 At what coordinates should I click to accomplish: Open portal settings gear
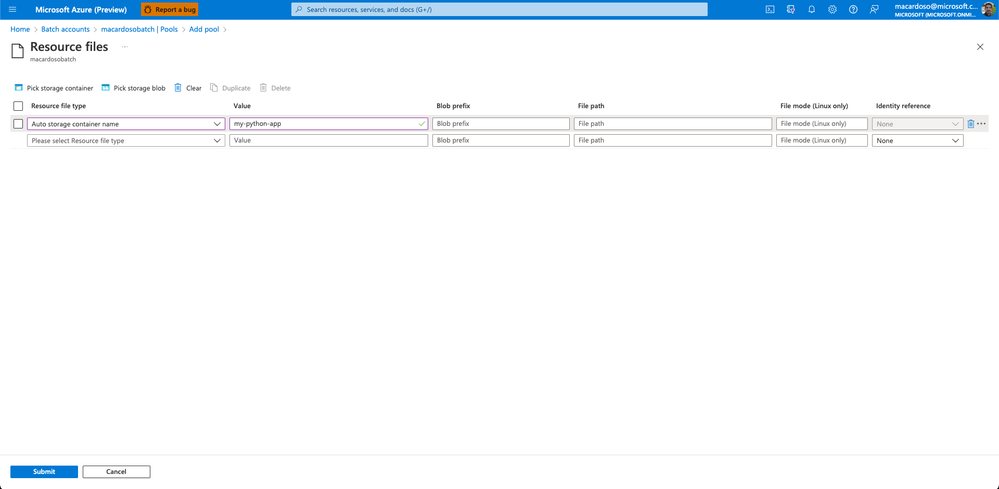tap(832, 10)
